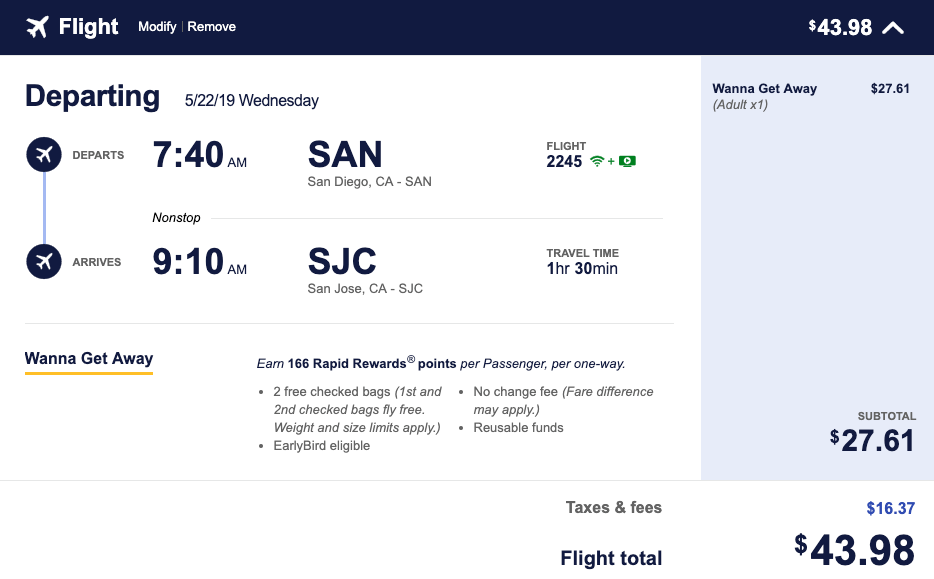
Task: Click the Taxes & fees label
Action: [x=613, y=508]
